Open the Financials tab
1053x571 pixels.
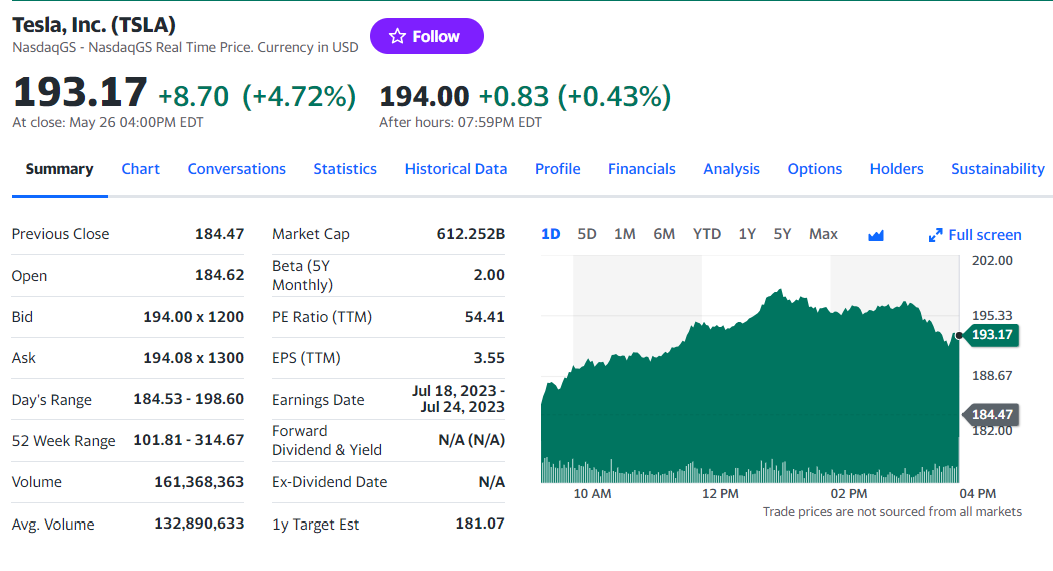[642, 169]
